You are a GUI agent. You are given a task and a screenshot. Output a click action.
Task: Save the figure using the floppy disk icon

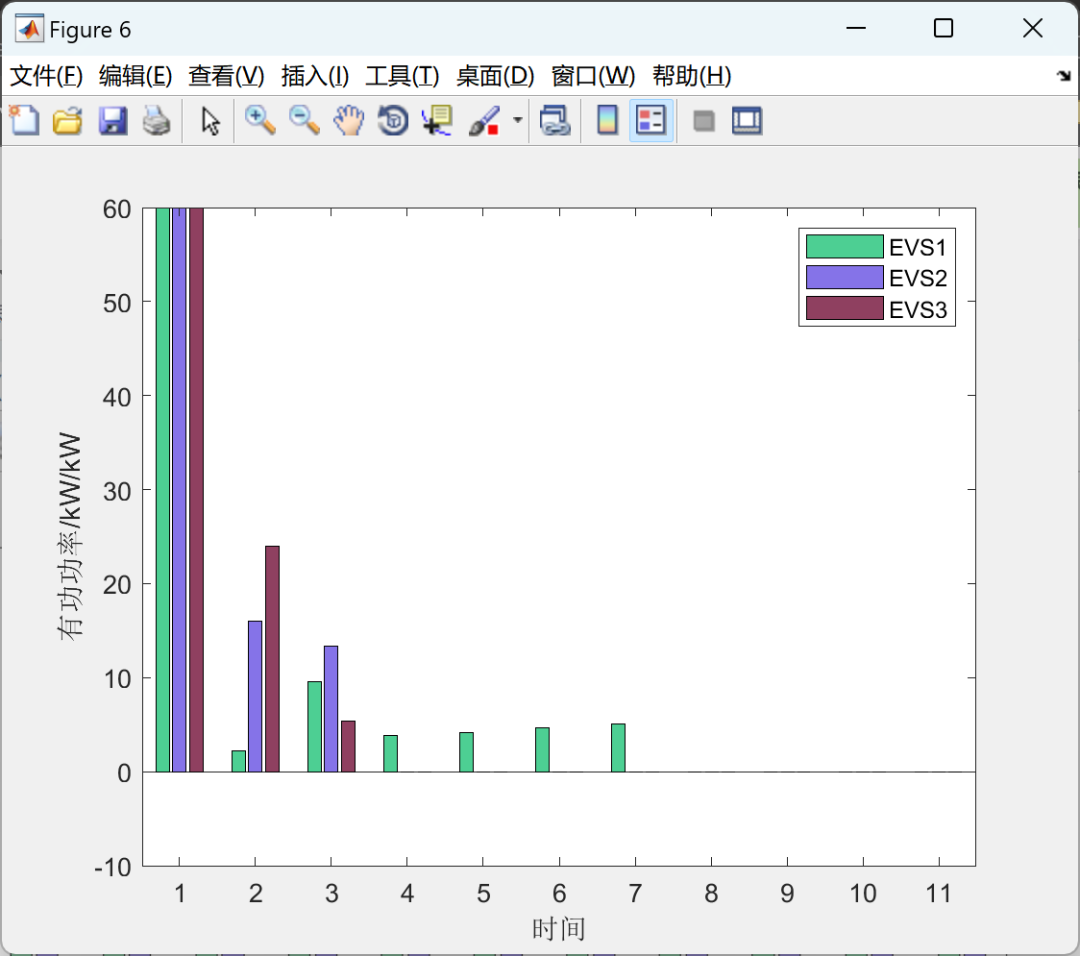[x=112, y=121]
